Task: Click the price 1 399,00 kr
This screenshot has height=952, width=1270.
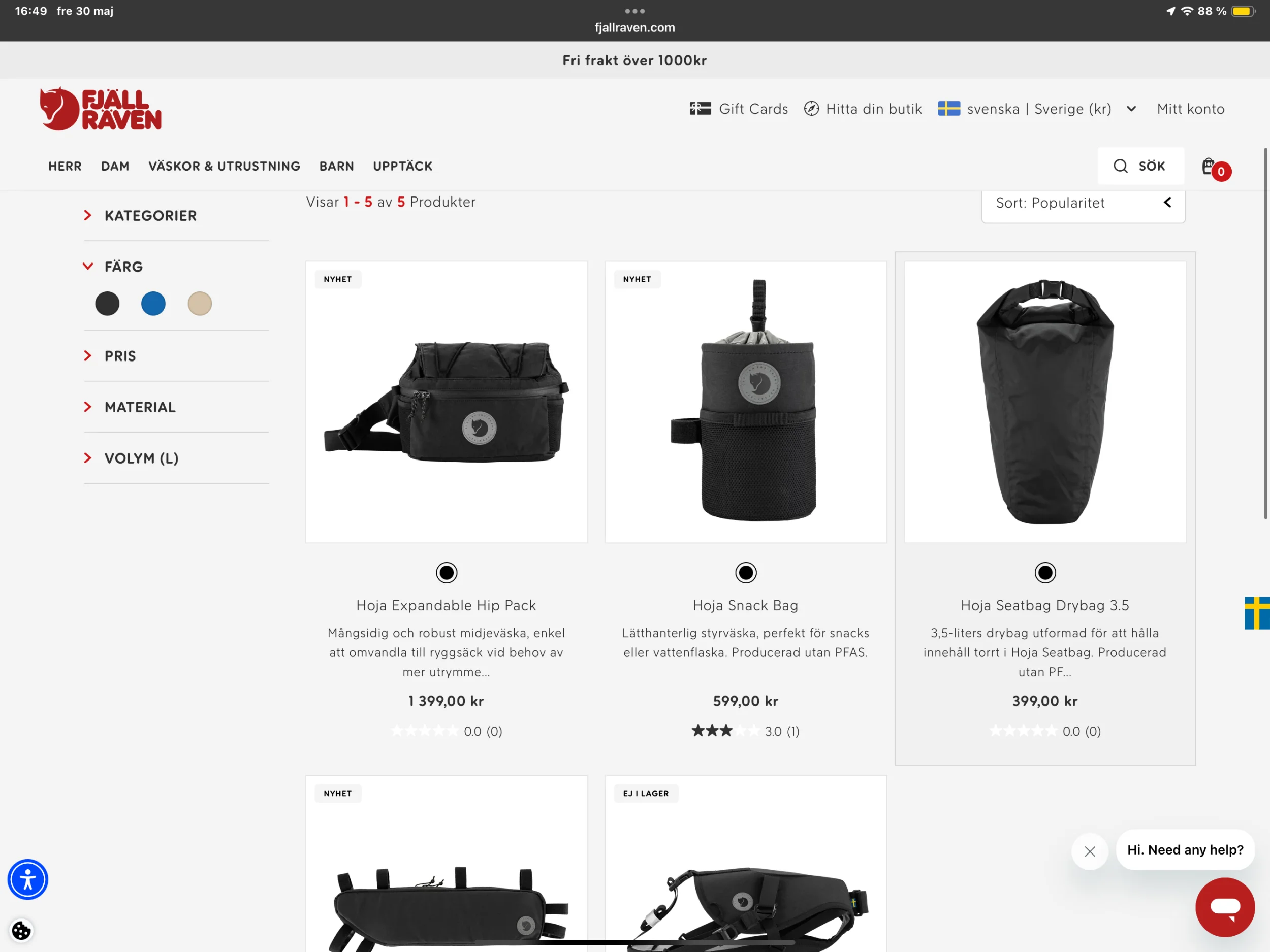Action: point(446,701)
